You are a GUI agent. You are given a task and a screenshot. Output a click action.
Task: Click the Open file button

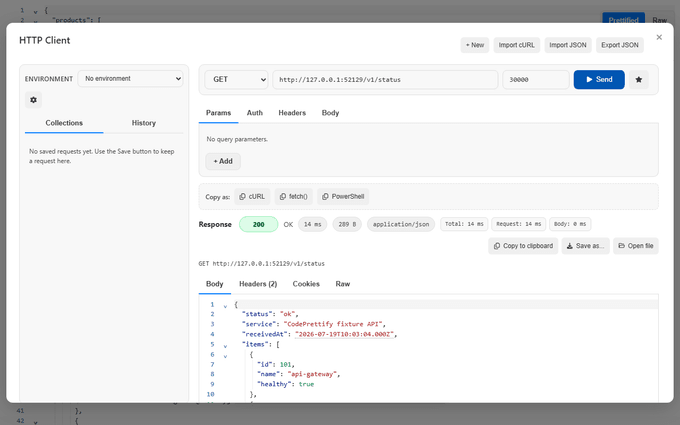click(x=636, y=246)
